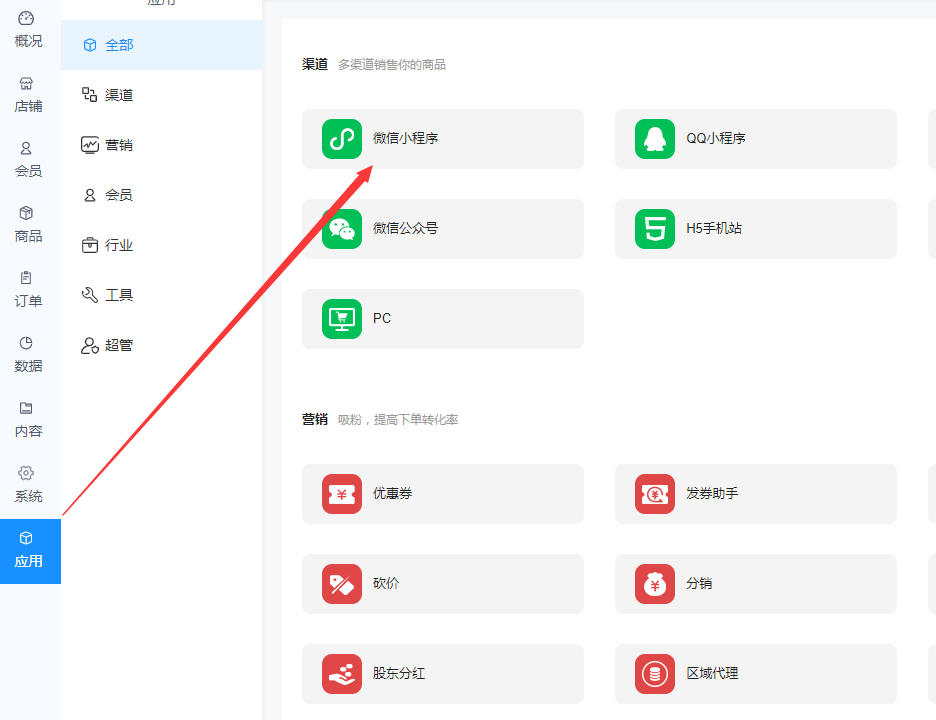Click the 营销 section heading in content area
This screenshot has height=720, width=936.
pyautogui.click(x=315, y=419)
